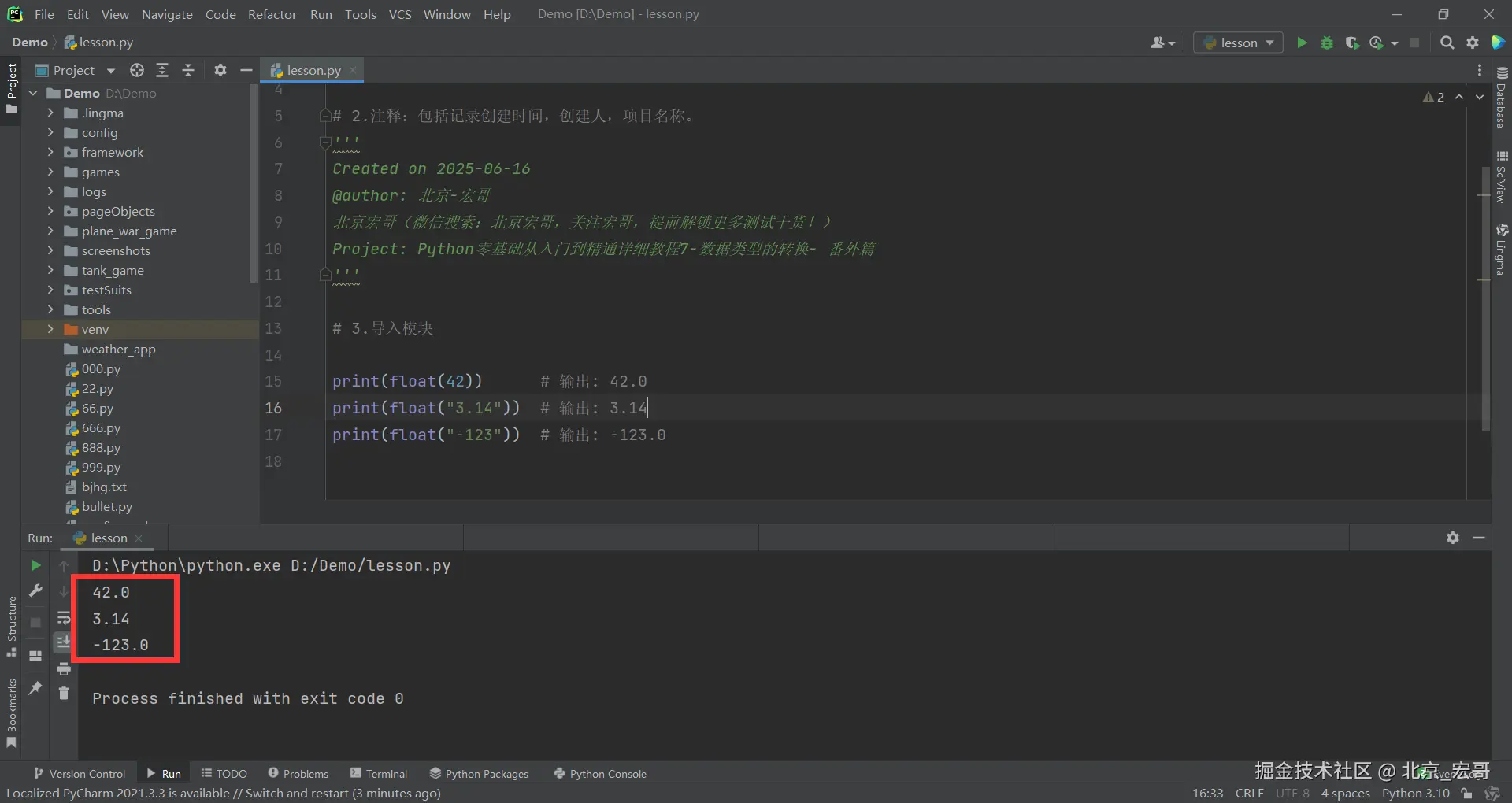Open editor tab options kebab menu
The image size is (1512, 803).
click(1480, 70)
